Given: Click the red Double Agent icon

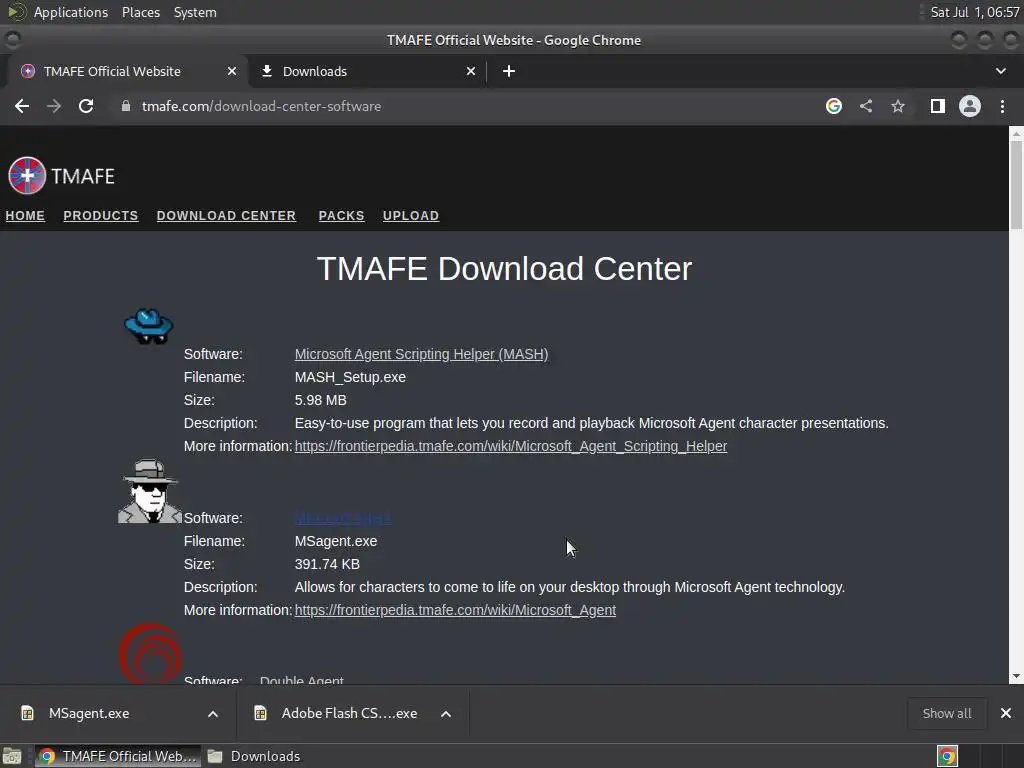Looking at the screenshot, I should point(150,653).
